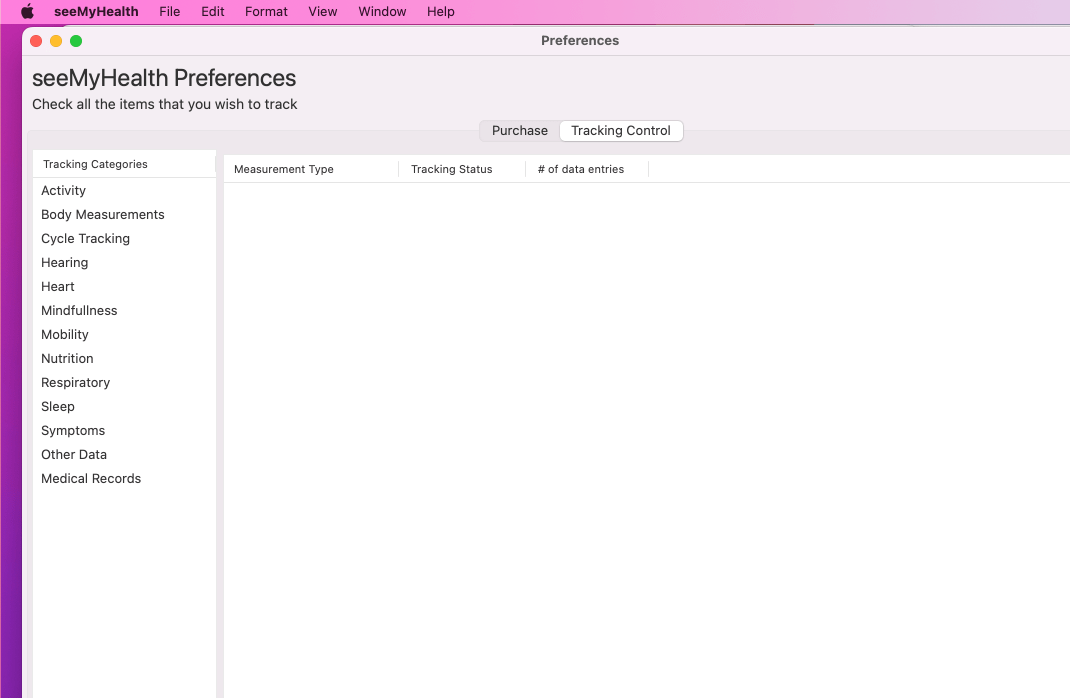Select the Nutrition category
The height and width of the screenshot is (698, 1070).
124,358
